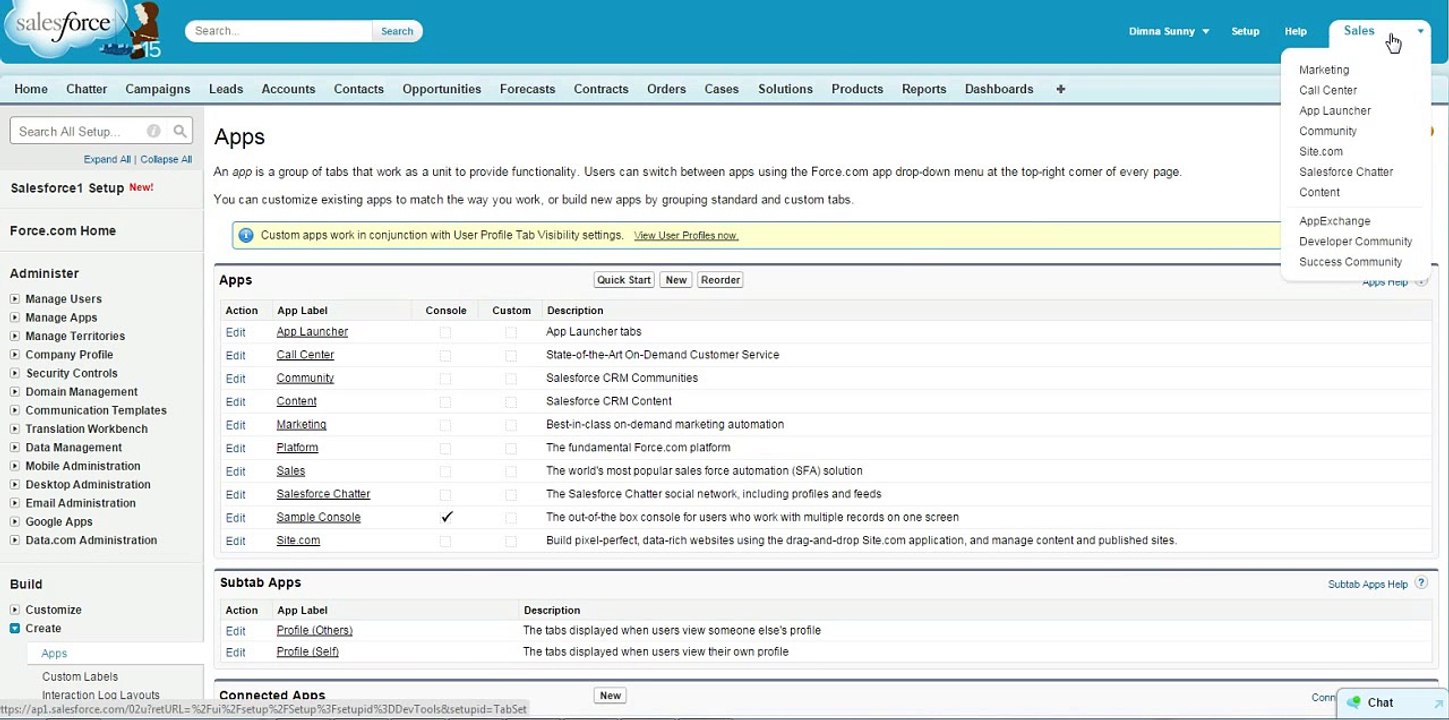The width and height of the screenshot is (1449, 720).
Task: Toggle Custom checkbox for Content row
Action: pyautogui.click(x=511, y=402)
